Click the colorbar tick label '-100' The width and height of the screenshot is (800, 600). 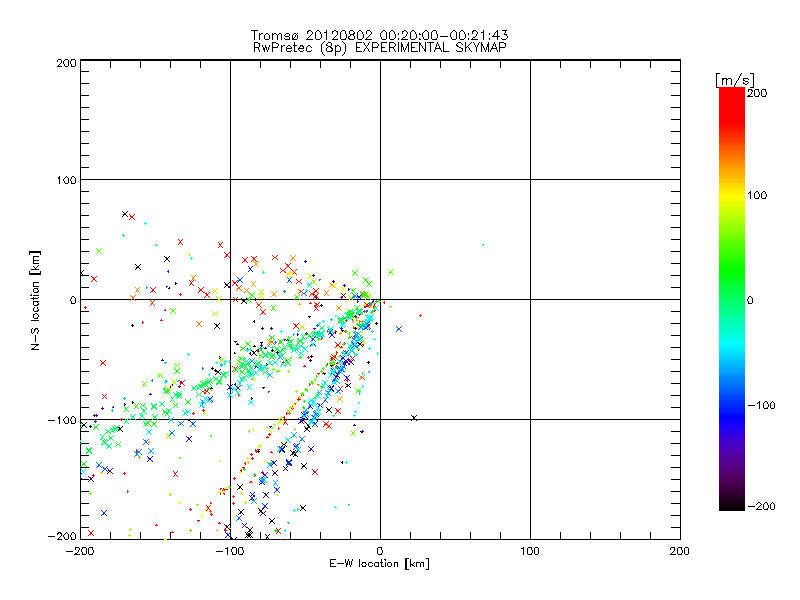[761, 405]
